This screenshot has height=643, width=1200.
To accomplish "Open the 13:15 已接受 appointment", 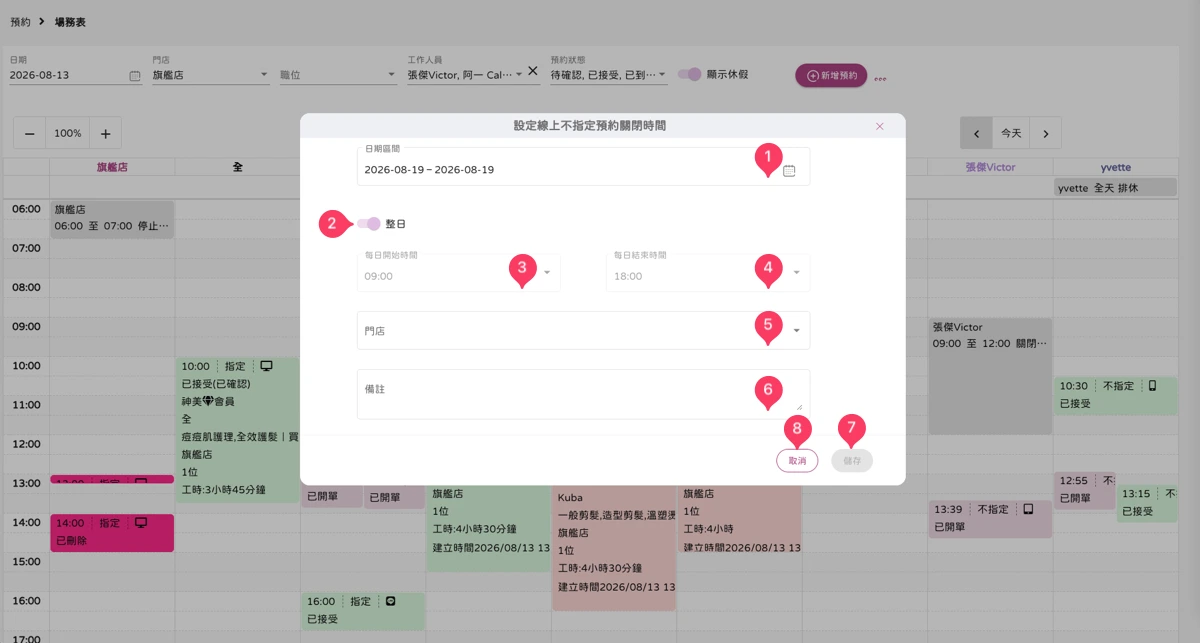I will (1148, 503).
